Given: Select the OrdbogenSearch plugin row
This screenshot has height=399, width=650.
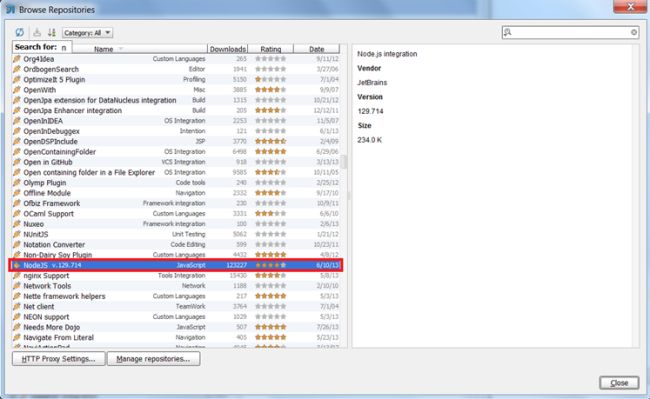Looking at the screenshot, I should pyautogui.click(x=176, y=69).
